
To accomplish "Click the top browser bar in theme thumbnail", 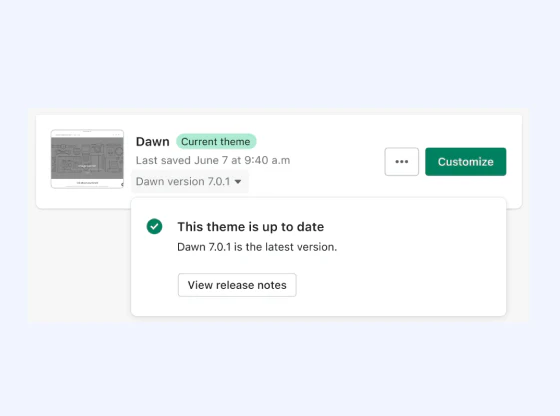I will click(x=87, y=134).
